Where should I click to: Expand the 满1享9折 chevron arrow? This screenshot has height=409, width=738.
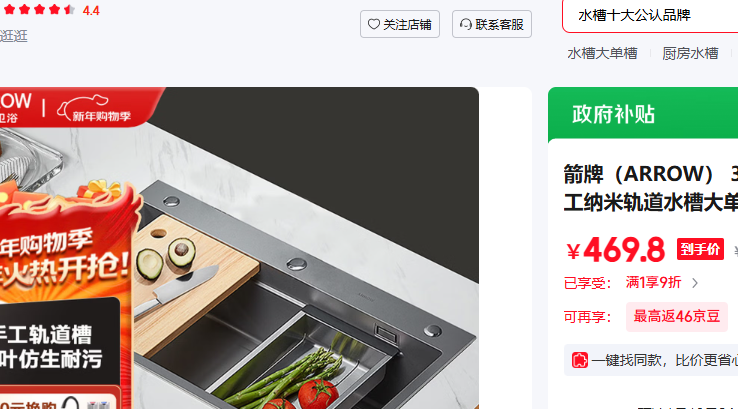pyautogui.click(x=695, y=283)
